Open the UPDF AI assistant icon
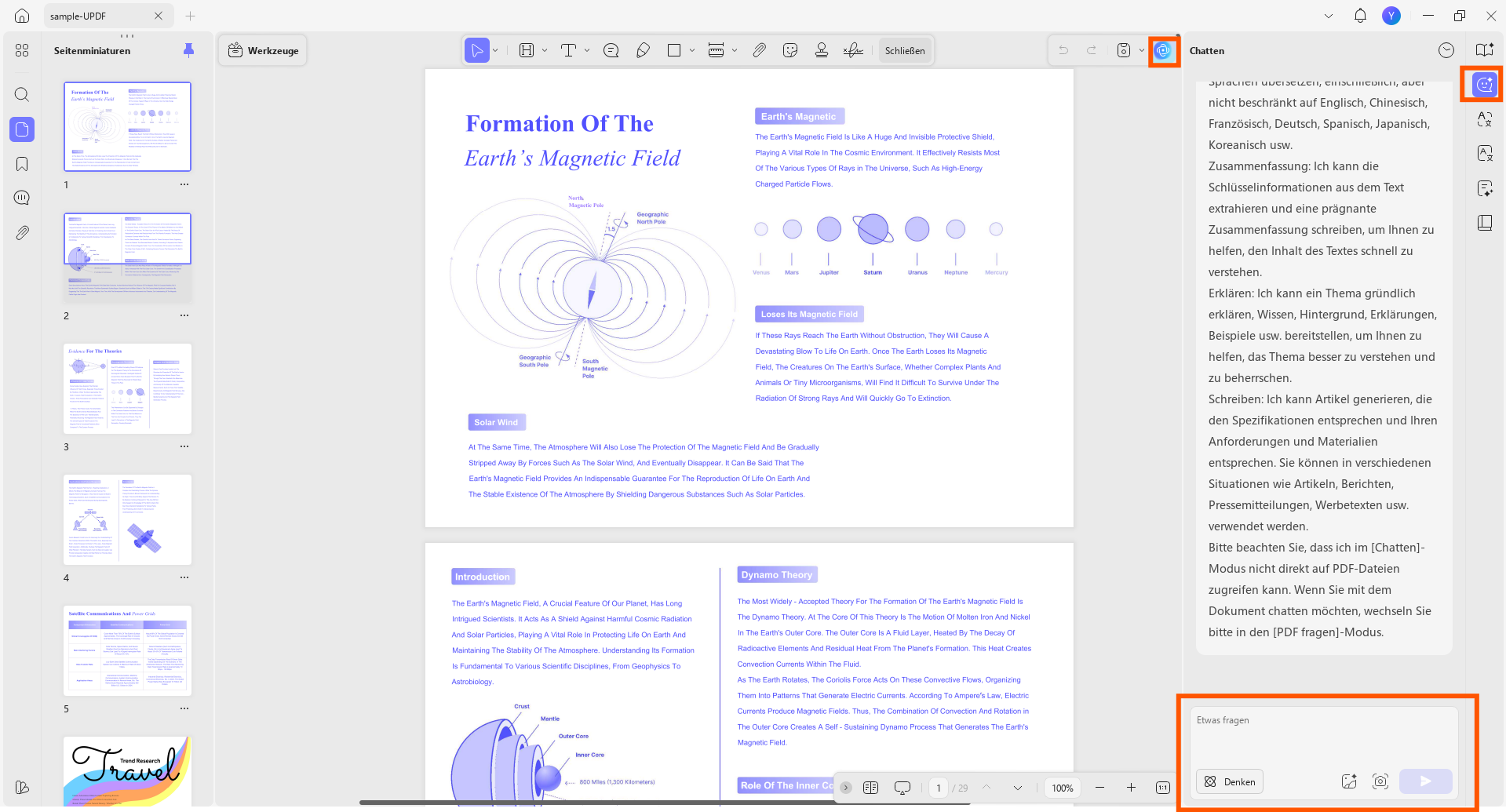Viewport: 1506px width, 812px height. (x=1163, y=50)
